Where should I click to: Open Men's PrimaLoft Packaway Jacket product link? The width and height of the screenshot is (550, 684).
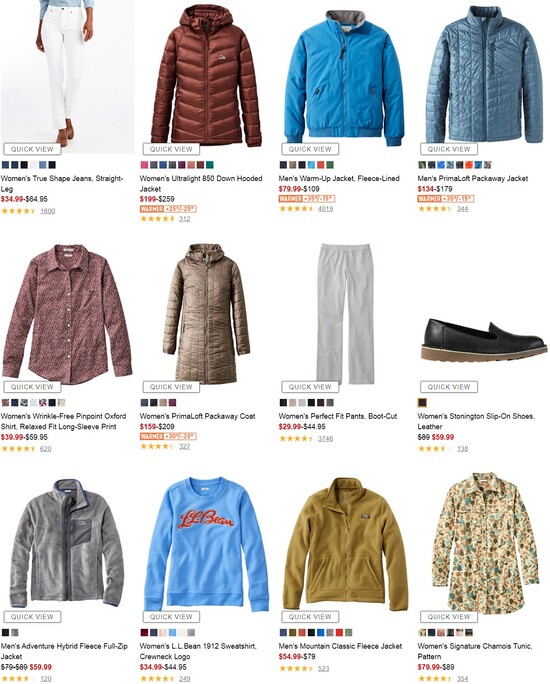pos(472,178)
